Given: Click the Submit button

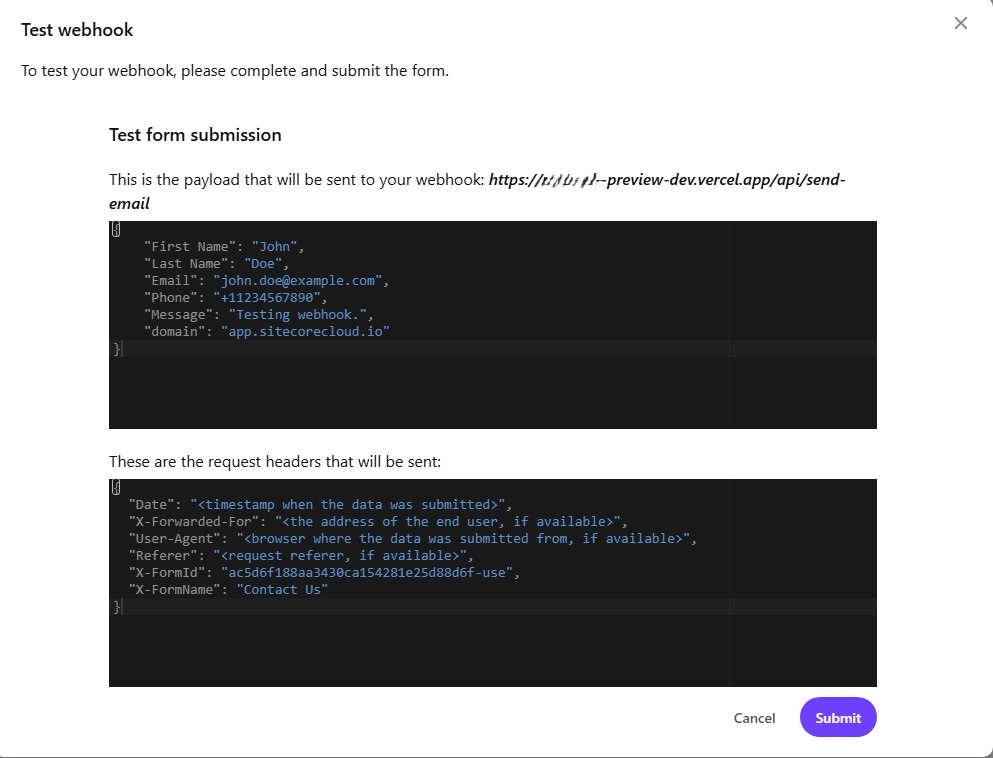Looking at the screenshot, I should tap(838, 717).
